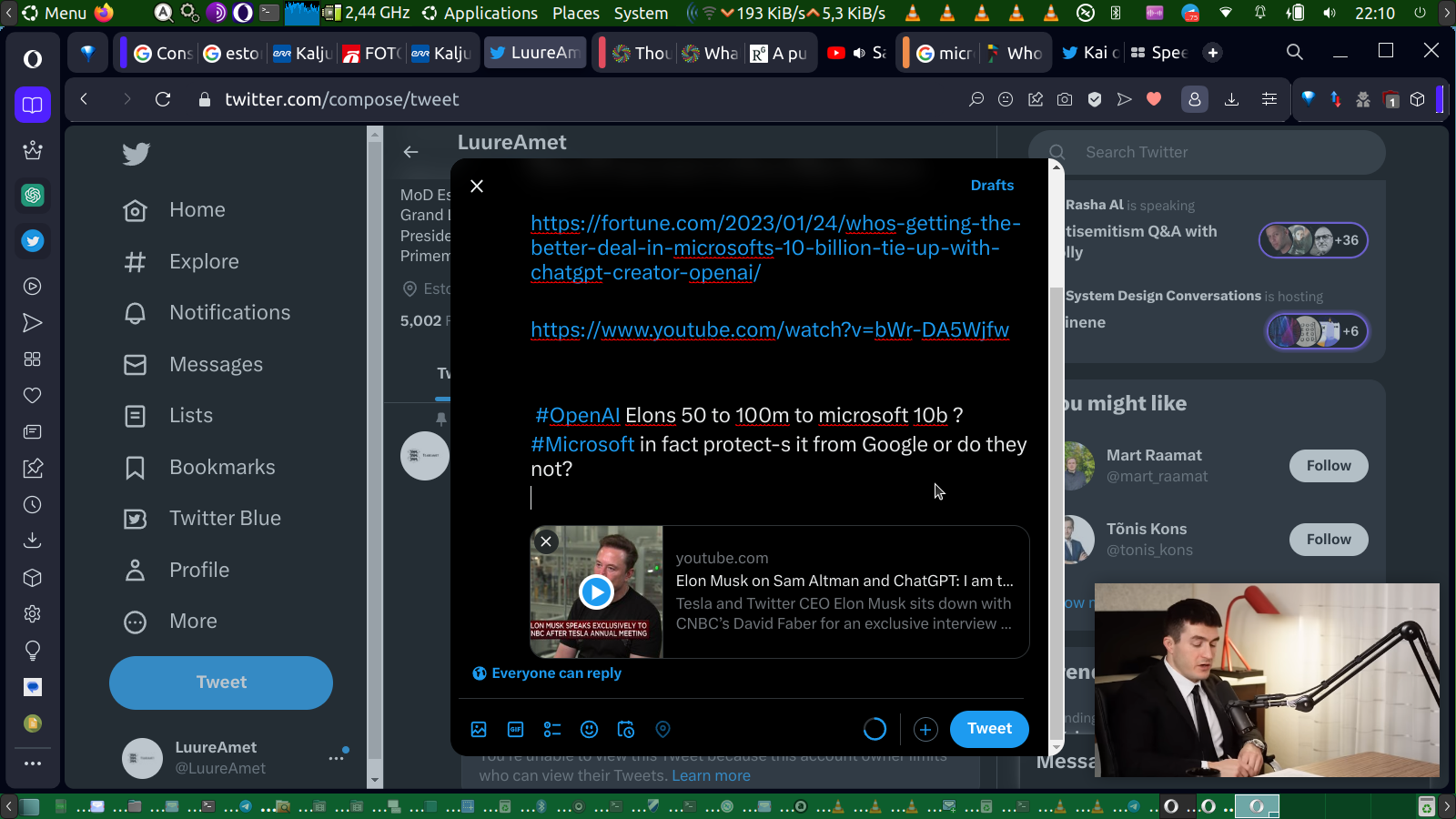
Task: Search open tabs with magnifier icon
Action: point(1295,52)
